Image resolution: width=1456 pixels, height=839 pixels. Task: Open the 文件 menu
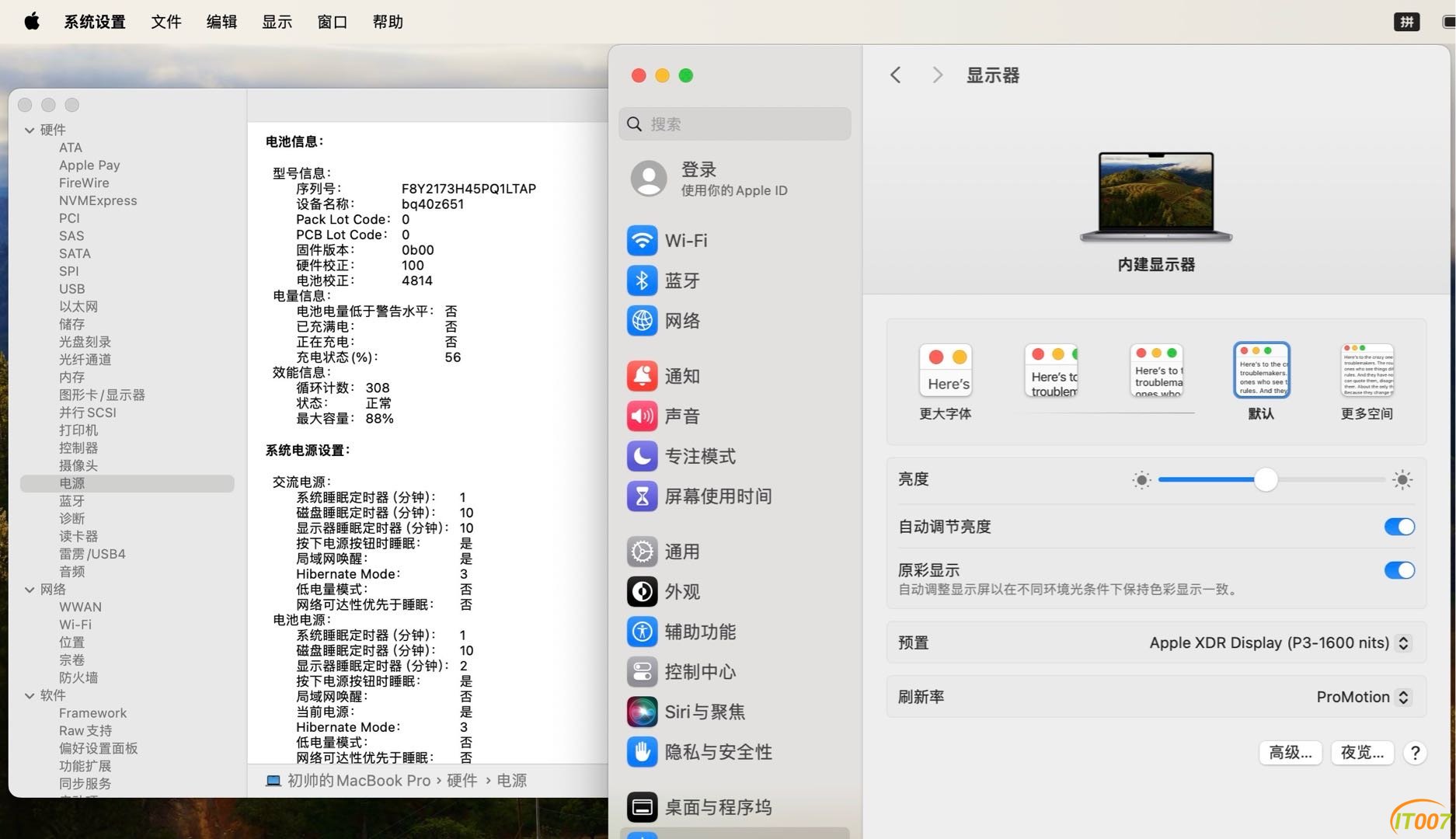pyautogui.click(x=166, y=22)
